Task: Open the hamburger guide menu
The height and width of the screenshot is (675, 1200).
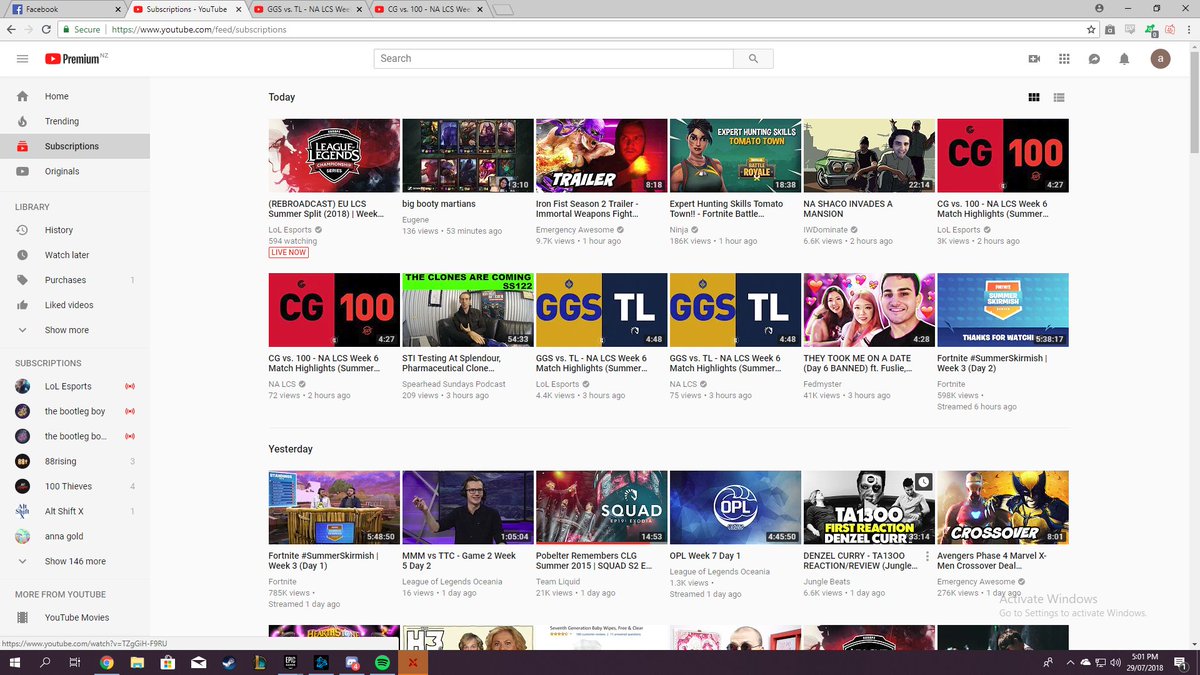Action: click(x=22, y=59)
